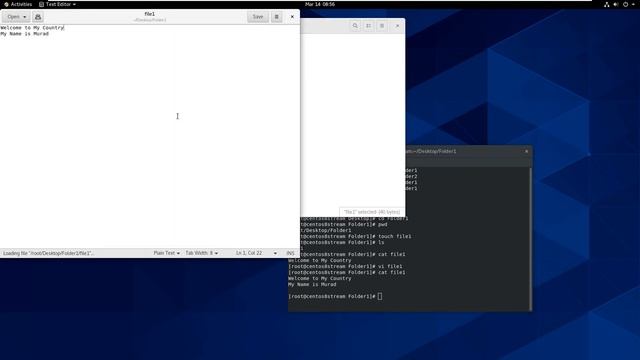Click the file1 title in the header bar
This screenshot has width=640, height=360.
(149, 14)
